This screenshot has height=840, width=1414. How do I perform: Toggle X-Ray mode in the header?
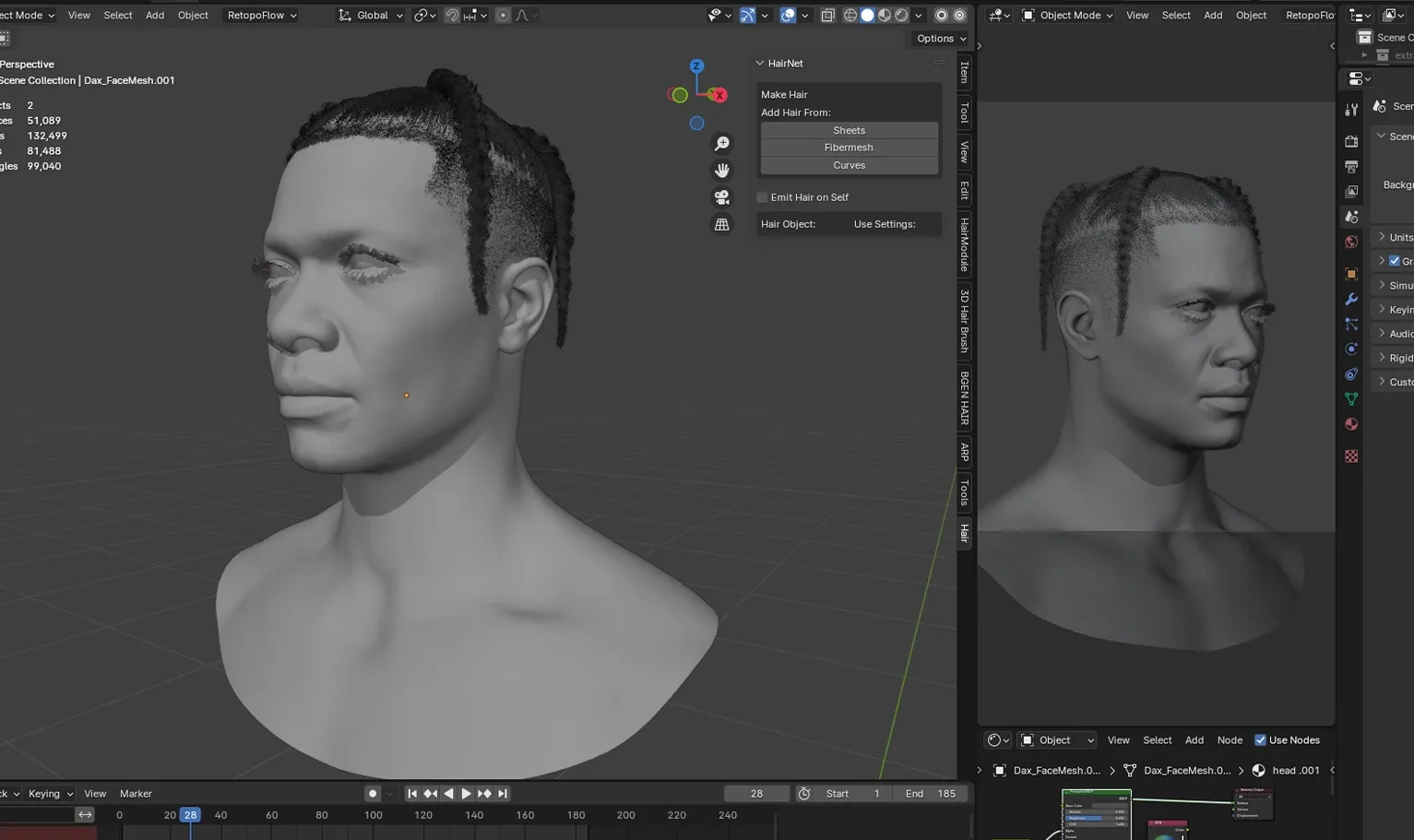pos(827,15)
